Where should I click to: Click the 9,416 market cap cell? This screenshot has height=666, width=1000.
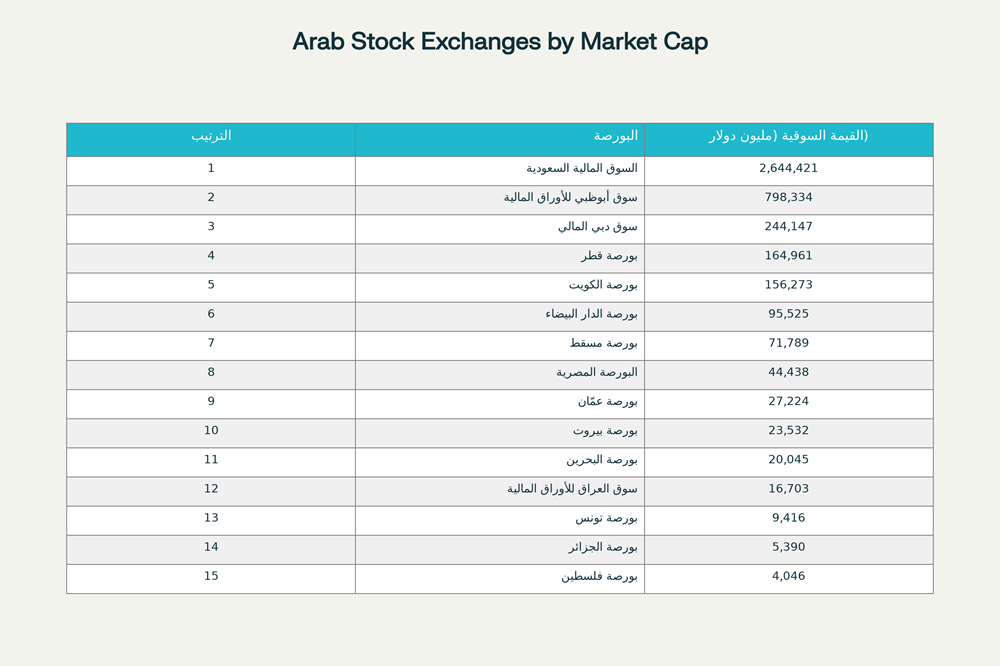(788, 518)
